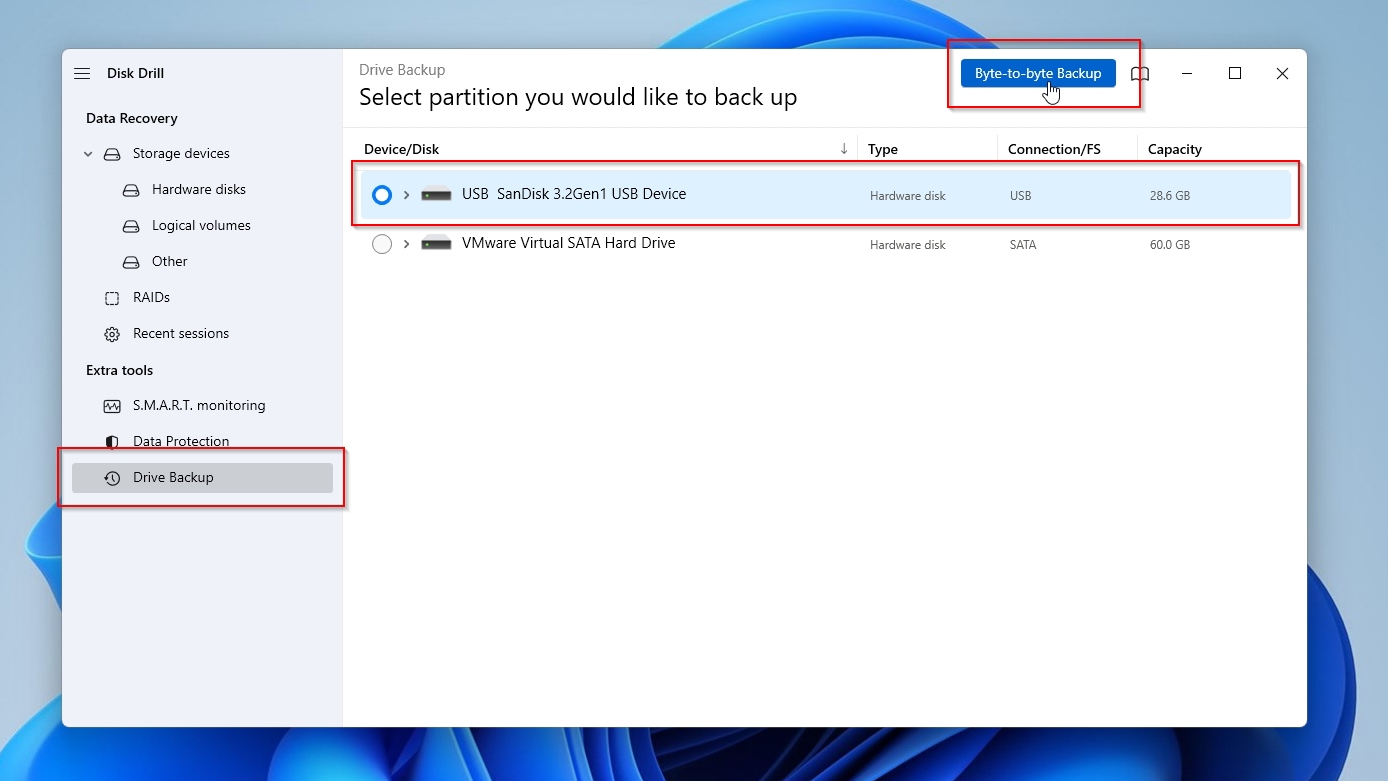Click the Data Recovery section heading
The image size is (1388, 781).
pos(132,118)
